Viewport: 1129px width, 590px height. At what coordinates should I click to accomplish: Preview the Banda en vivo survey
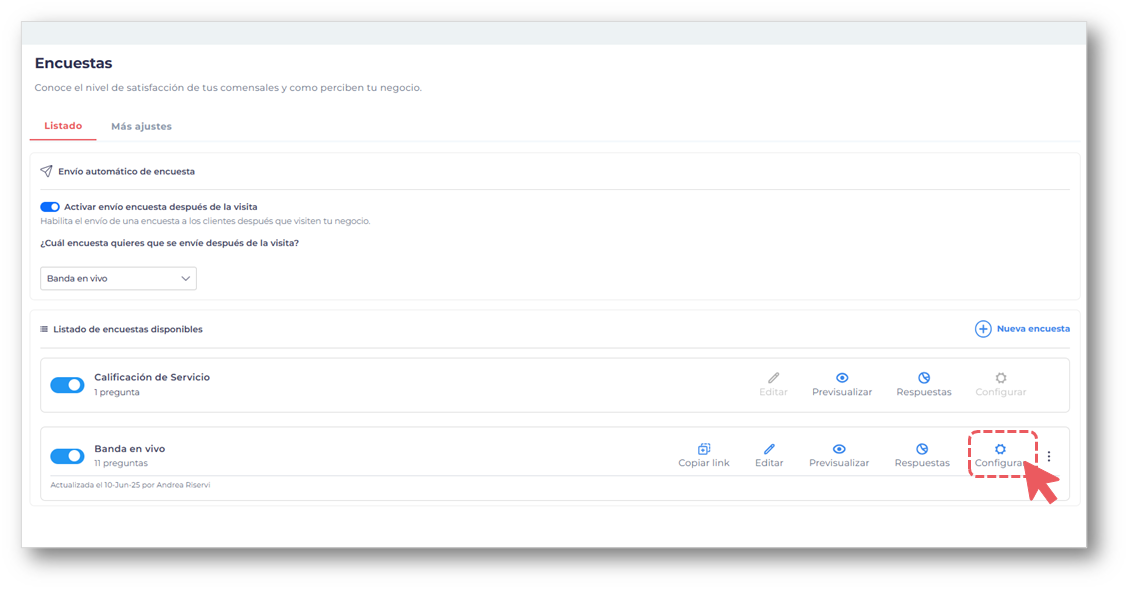pos(839,450)
